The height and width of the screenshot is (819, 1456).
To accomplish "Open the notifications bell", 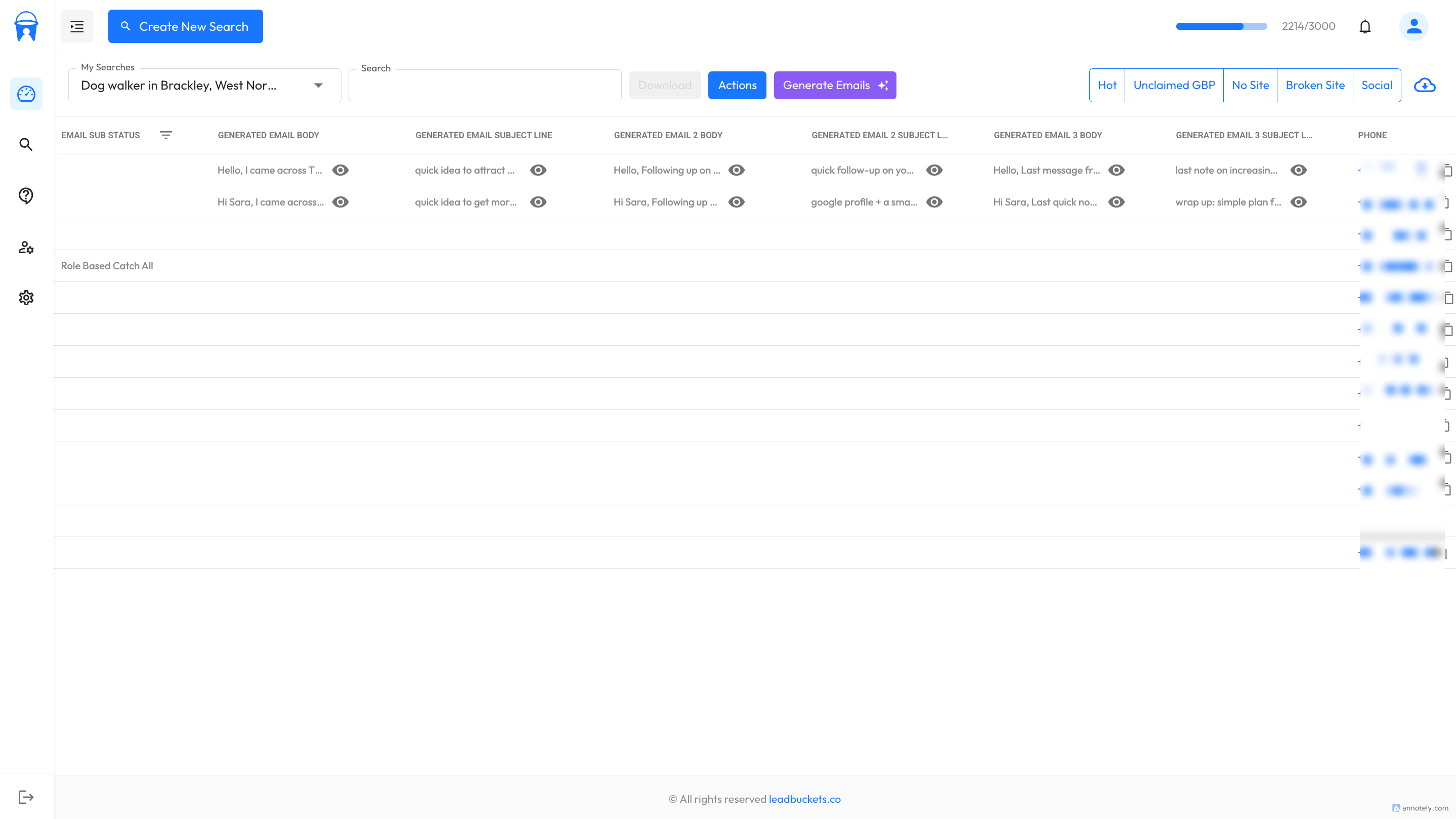I will 1365,26.
